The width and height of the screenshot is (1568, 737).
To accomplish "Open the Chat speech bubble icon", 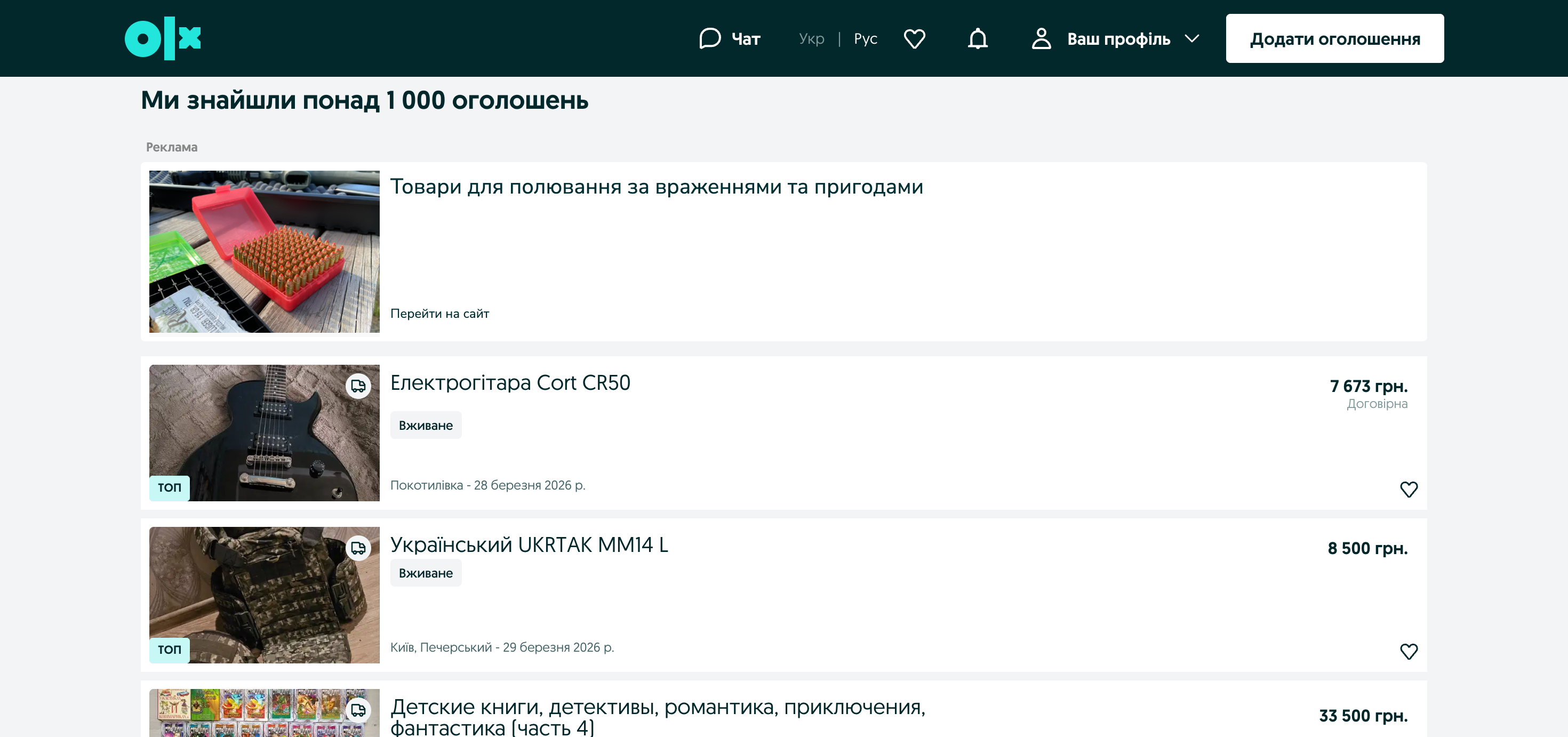I will [710, 38].
